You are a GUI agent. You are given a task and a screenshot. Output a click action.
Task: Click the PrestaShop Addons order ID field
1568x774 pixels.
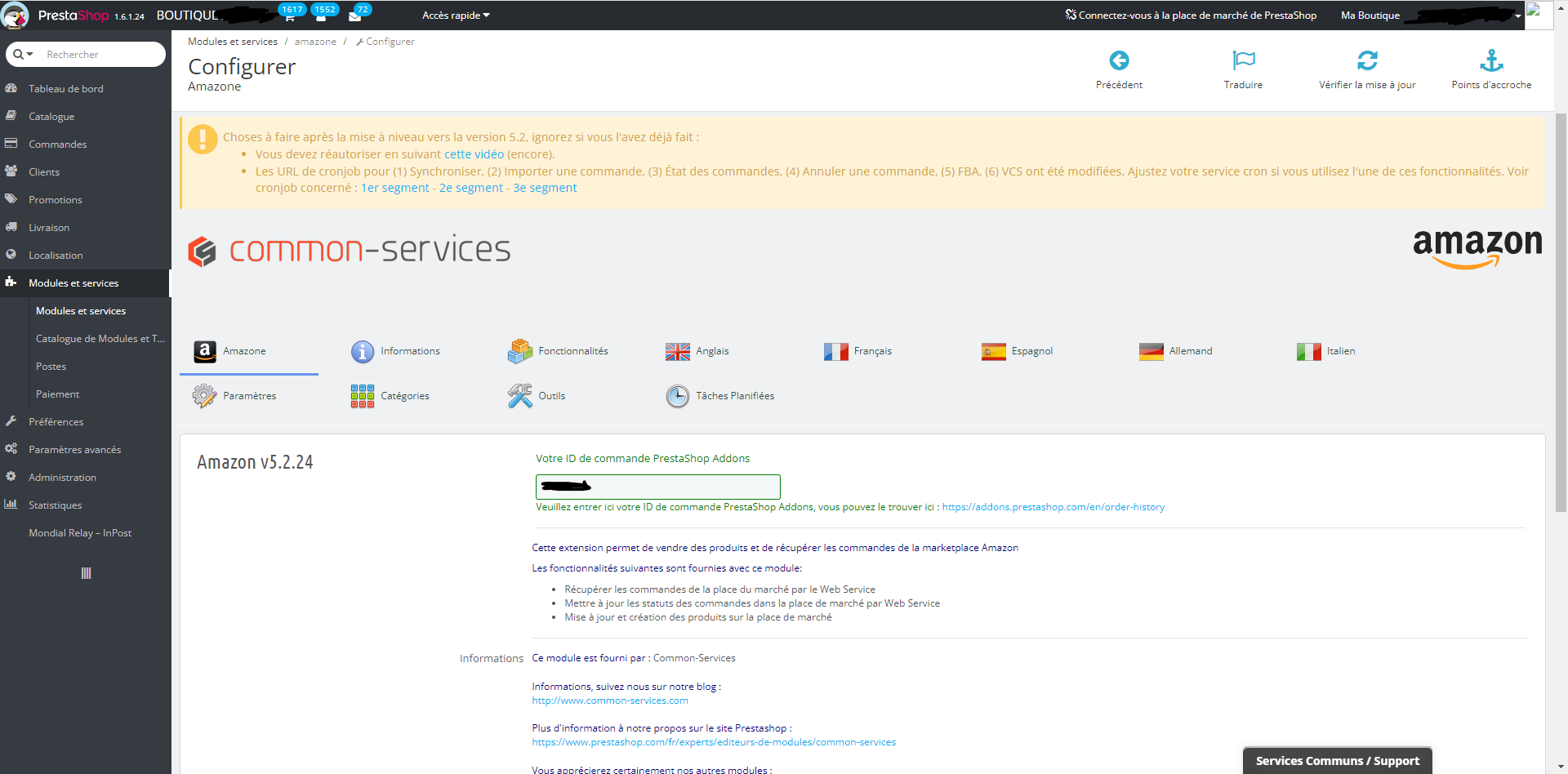point(658,487)
